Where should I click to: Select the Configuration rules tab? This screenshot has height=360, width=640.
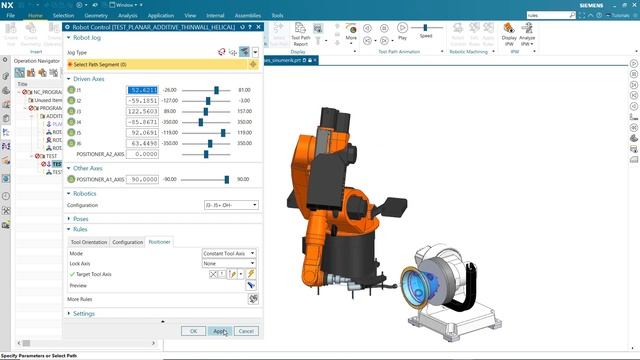click(128, 242)
